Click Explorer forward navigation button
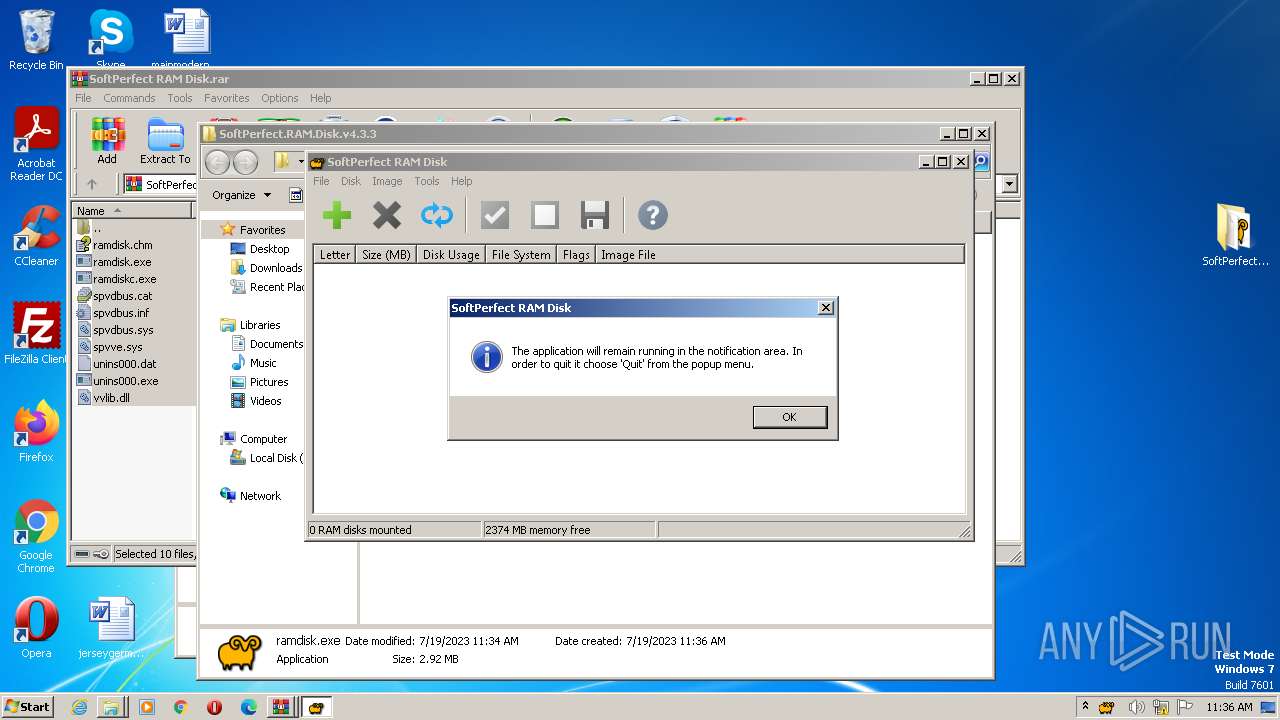 245,162
